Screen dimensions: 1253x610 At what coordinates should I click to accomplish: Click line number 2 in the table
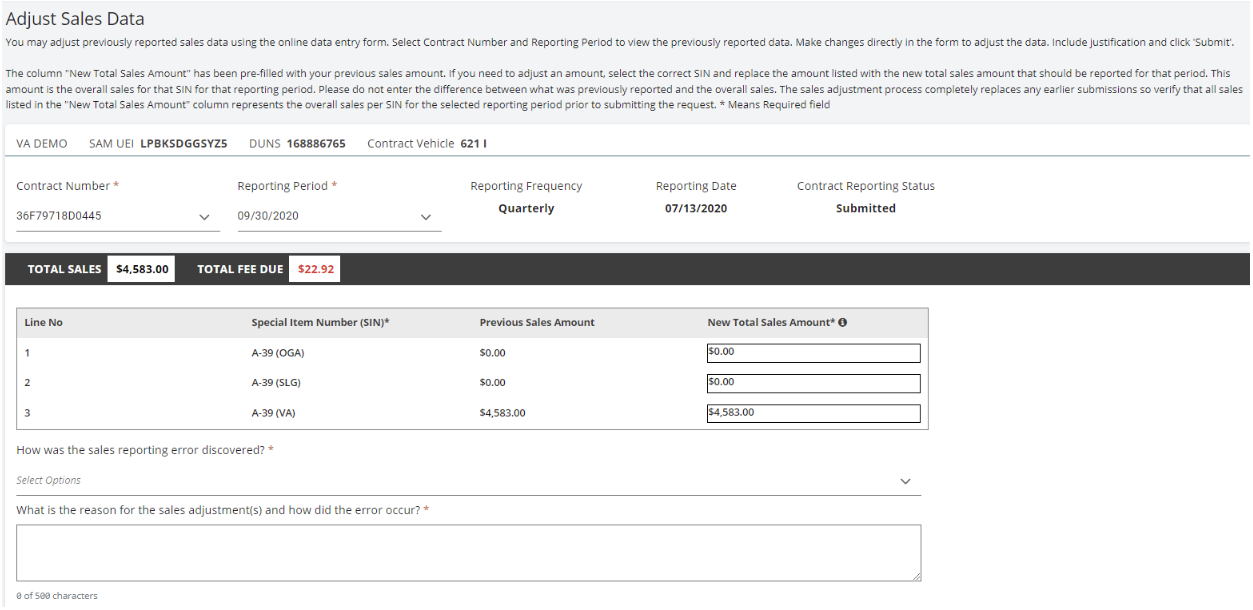point(27,383)
